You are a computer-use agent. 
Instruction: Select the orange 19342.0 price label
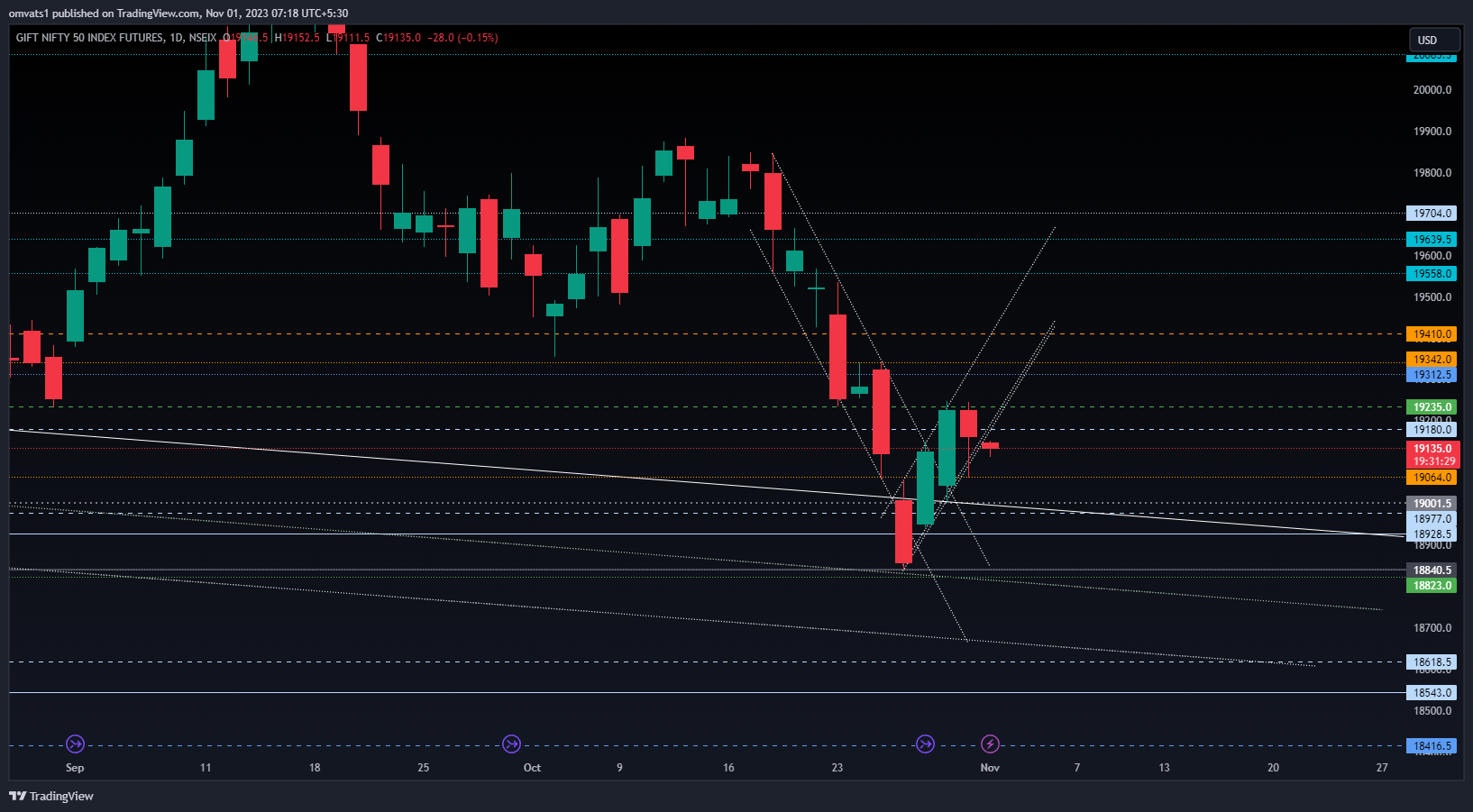pyautogui.click(x=1432, y=360)
